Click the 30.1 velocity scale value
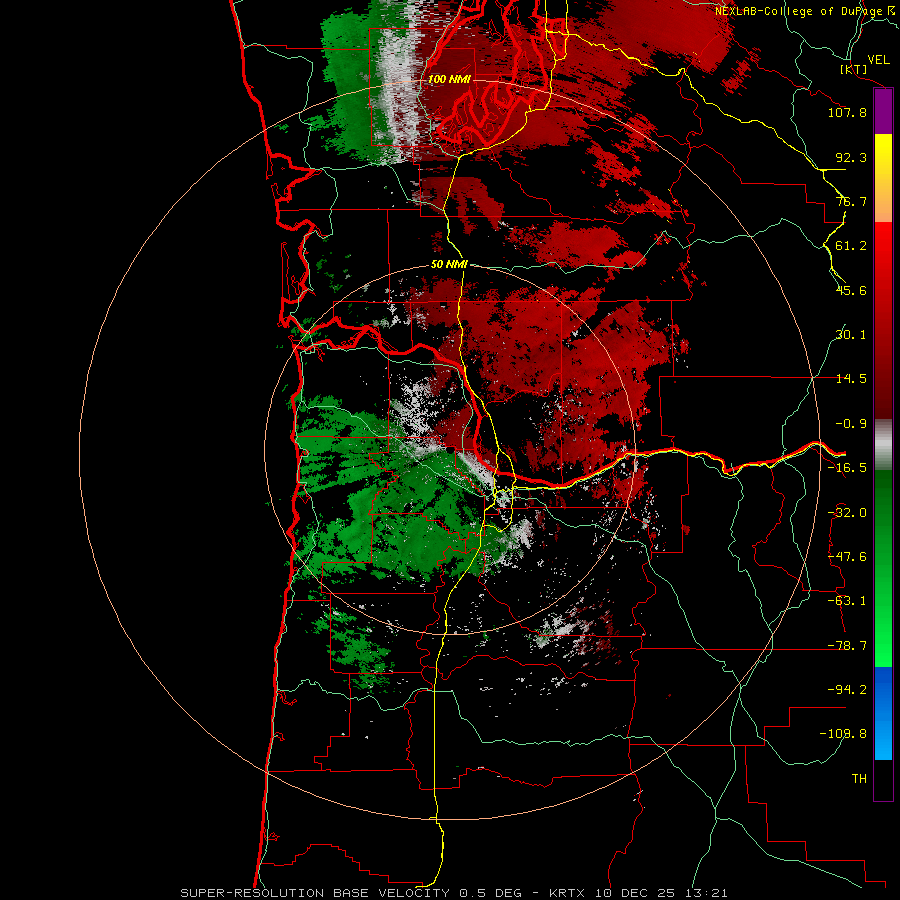 (x=851, y=335)
